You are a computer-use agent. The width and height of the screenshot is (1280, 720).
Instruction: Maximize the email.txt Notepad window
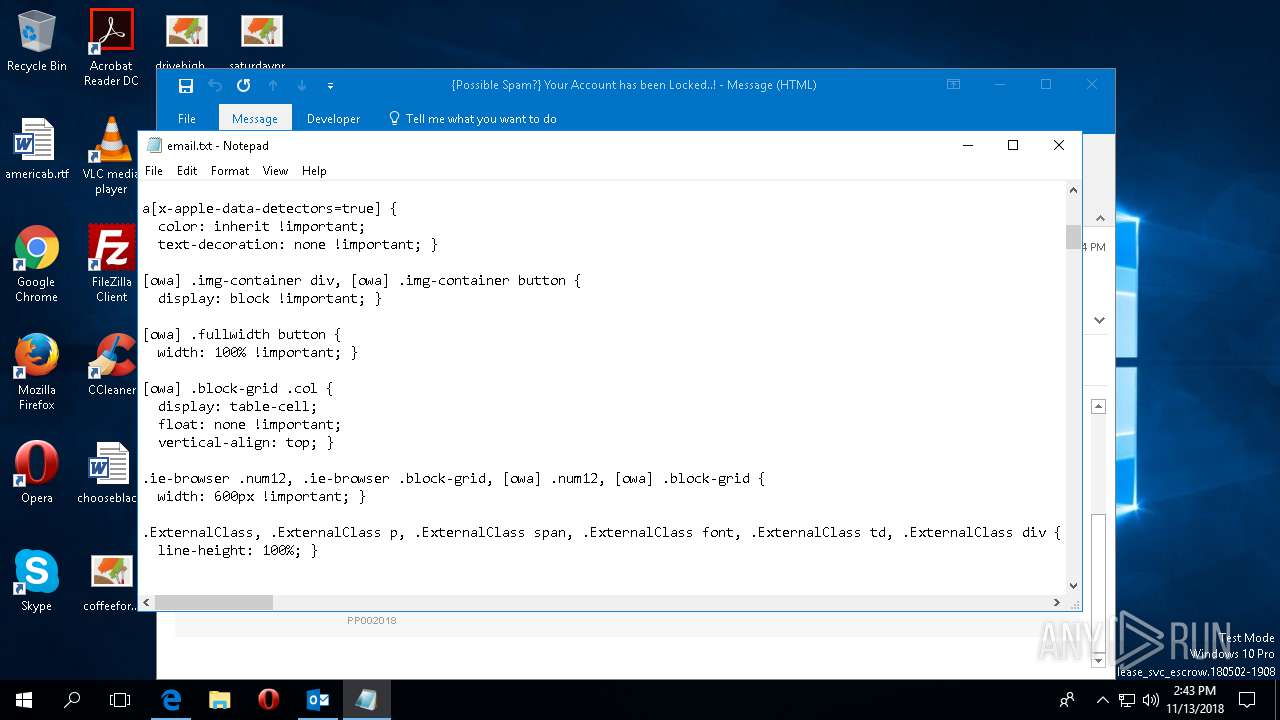point(1013,145)
